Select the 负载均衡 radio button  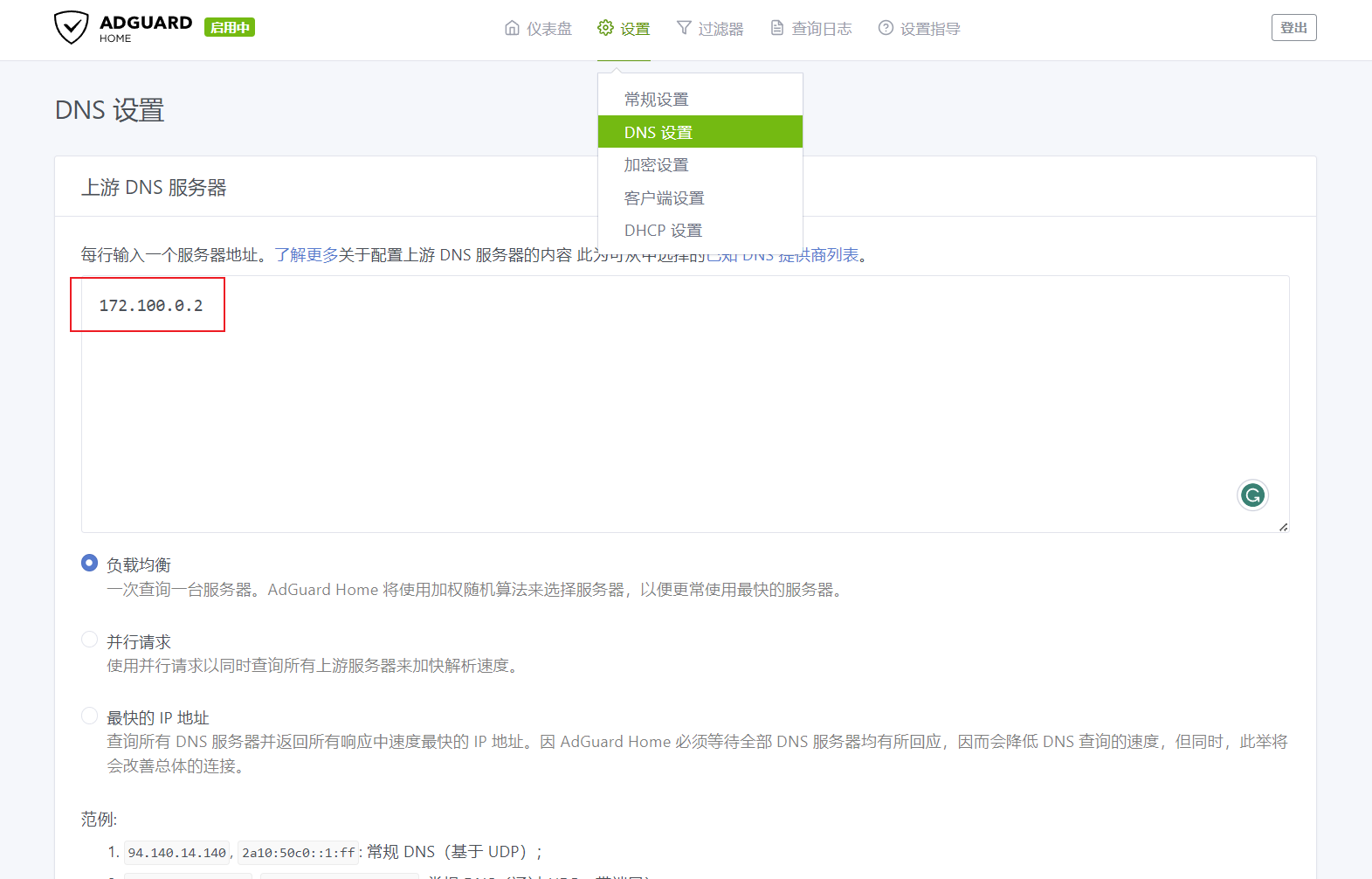pyautogui.click(x=89, y=564)
